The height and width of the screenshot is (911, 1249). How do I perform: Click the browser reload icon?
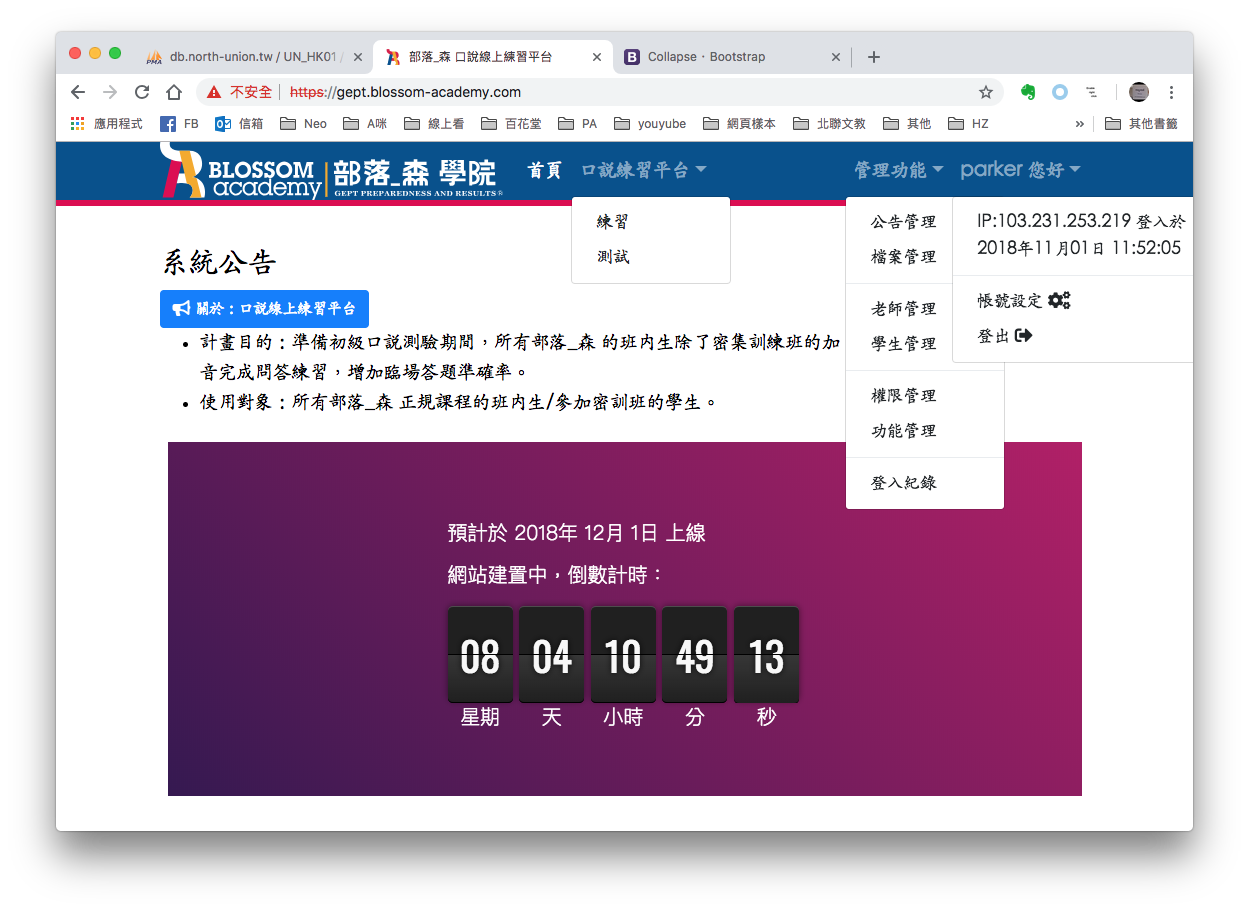click(x=142, y=92)
